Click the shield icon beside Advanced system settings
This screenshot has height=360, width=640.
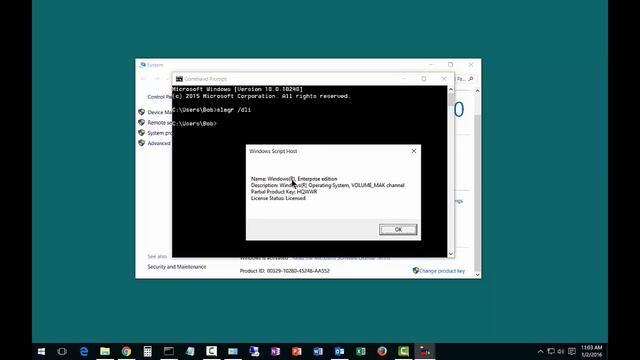tap(142, 143)
